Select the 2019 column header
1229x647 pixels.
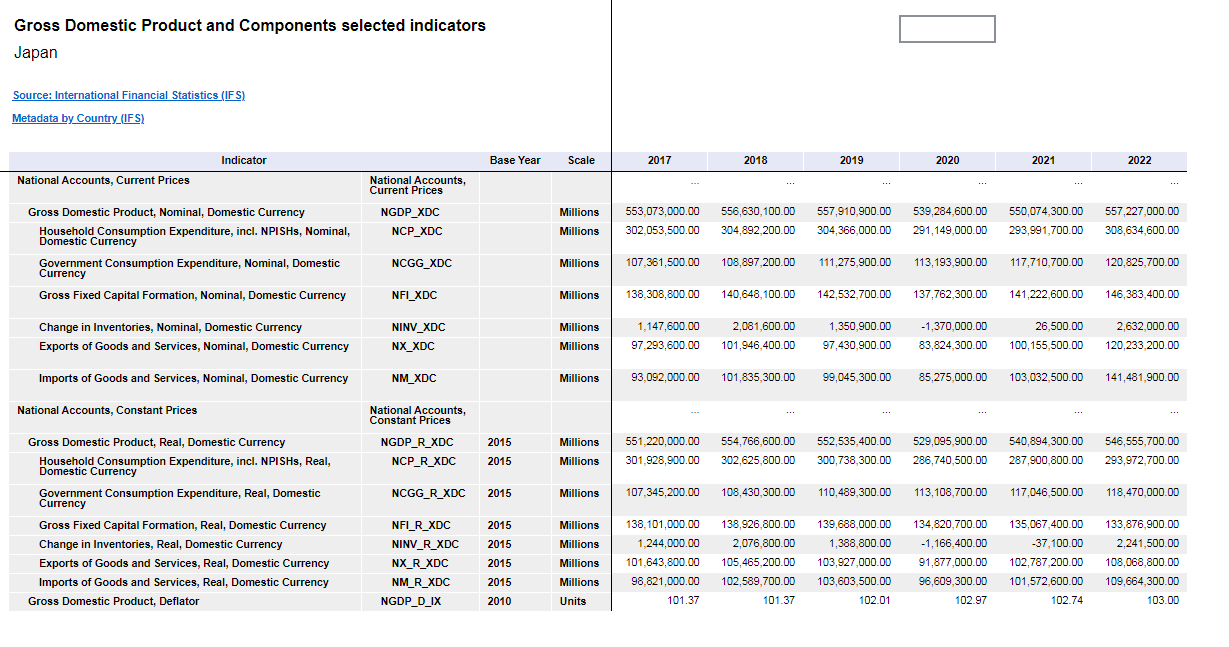click(851, 160)
